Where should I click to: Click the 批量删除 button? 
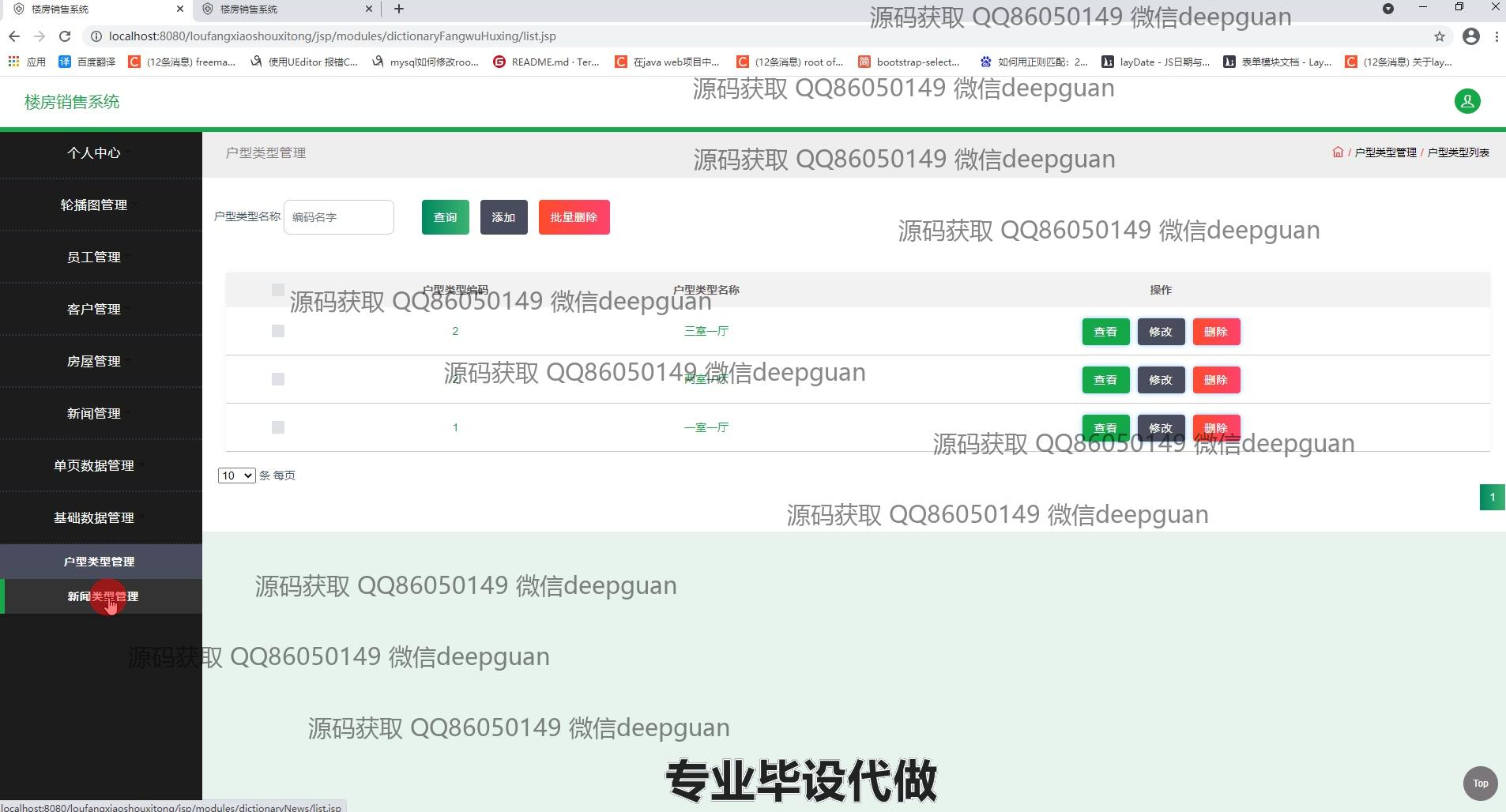574,217
